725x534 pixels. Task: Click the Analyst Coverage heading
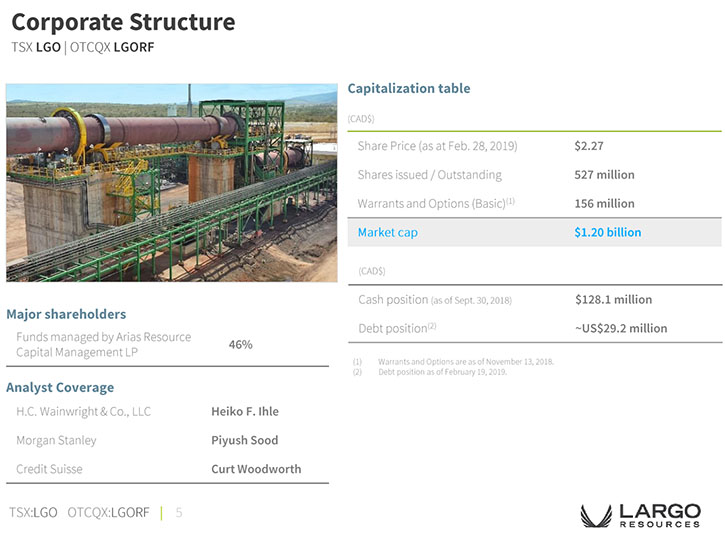click(60, 387)
